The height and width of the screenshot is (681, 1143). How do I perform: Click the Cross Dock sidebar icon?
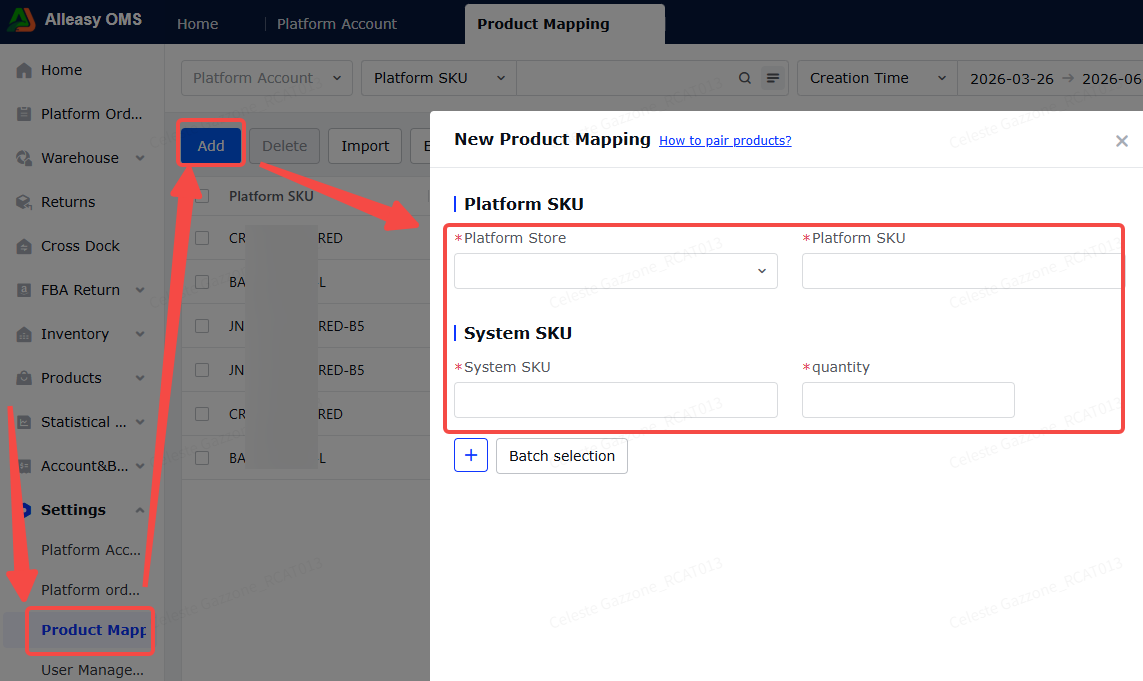click(x=24, y=246)
